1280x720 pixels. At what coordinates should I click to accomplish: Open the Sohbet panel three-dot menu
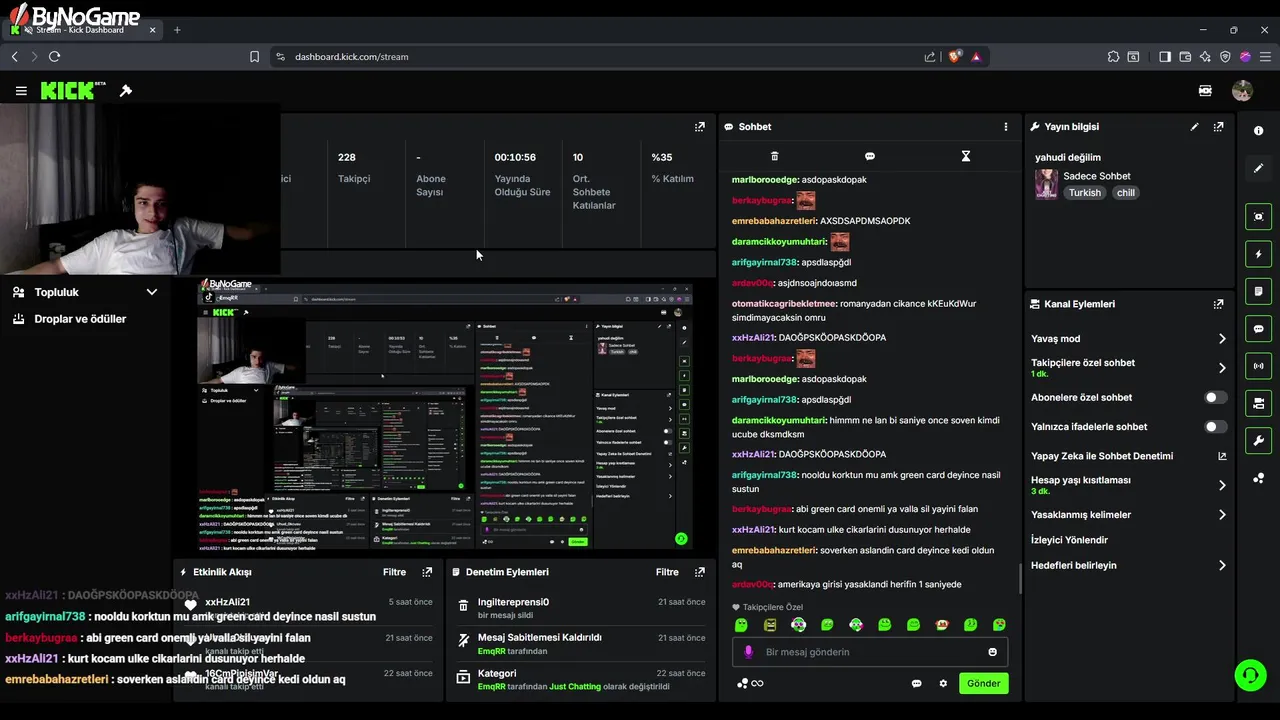1006,127
